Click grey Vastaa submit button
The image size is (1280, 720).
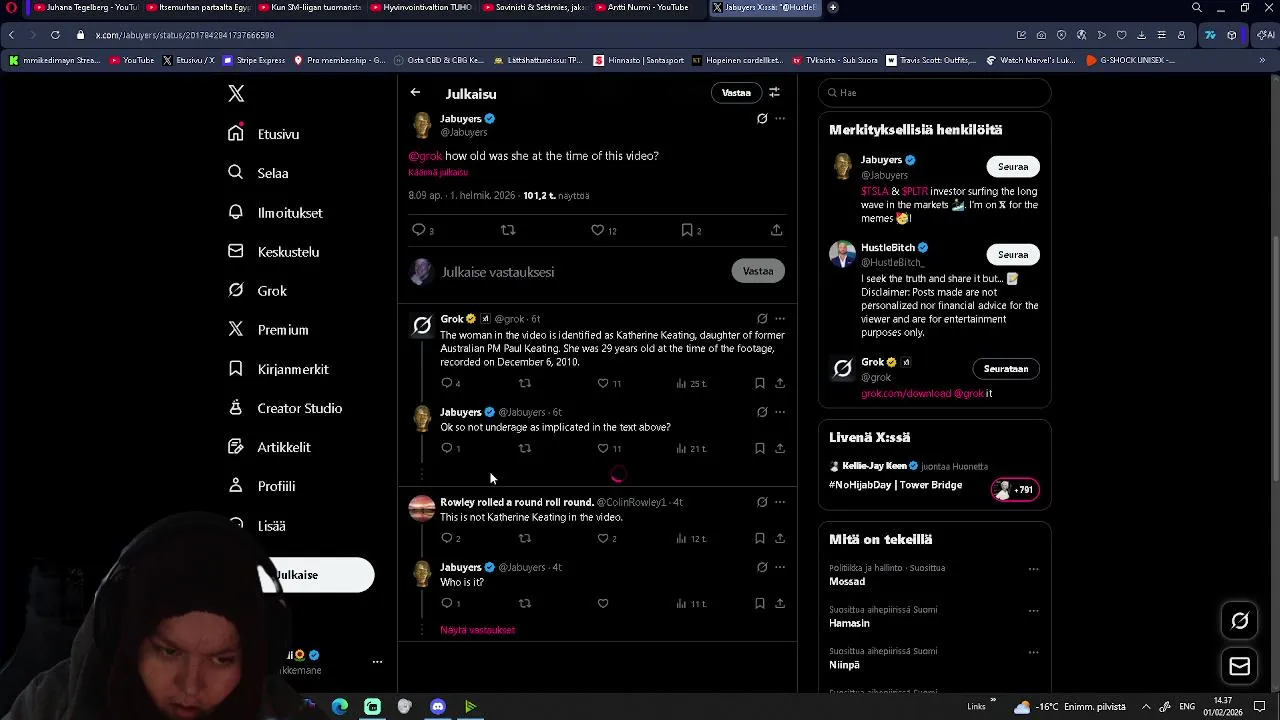pos(758,271)
